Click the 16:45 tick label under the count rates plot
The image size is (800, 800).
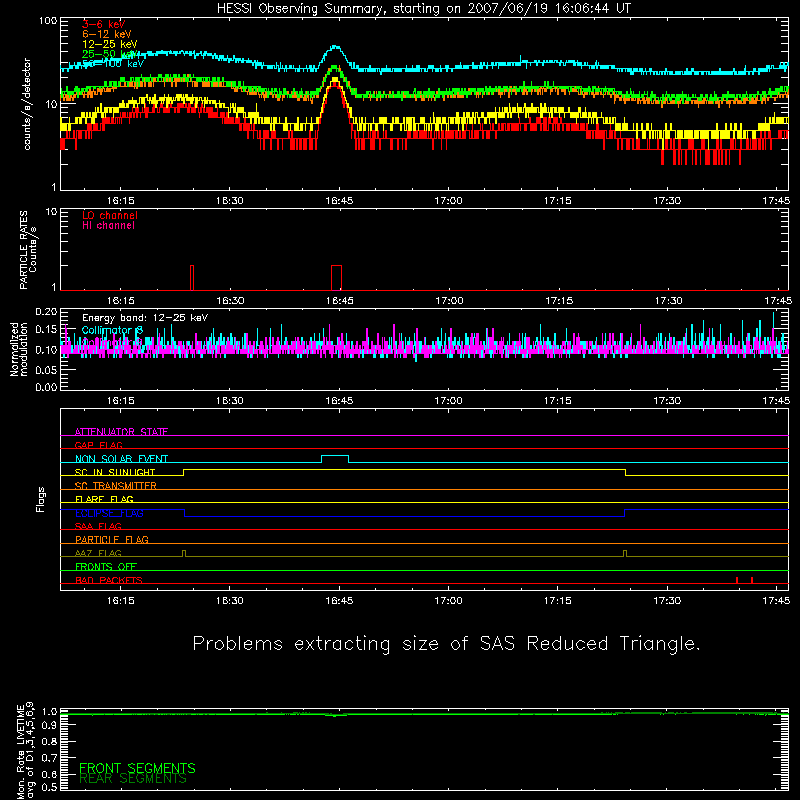coord(339,201)
